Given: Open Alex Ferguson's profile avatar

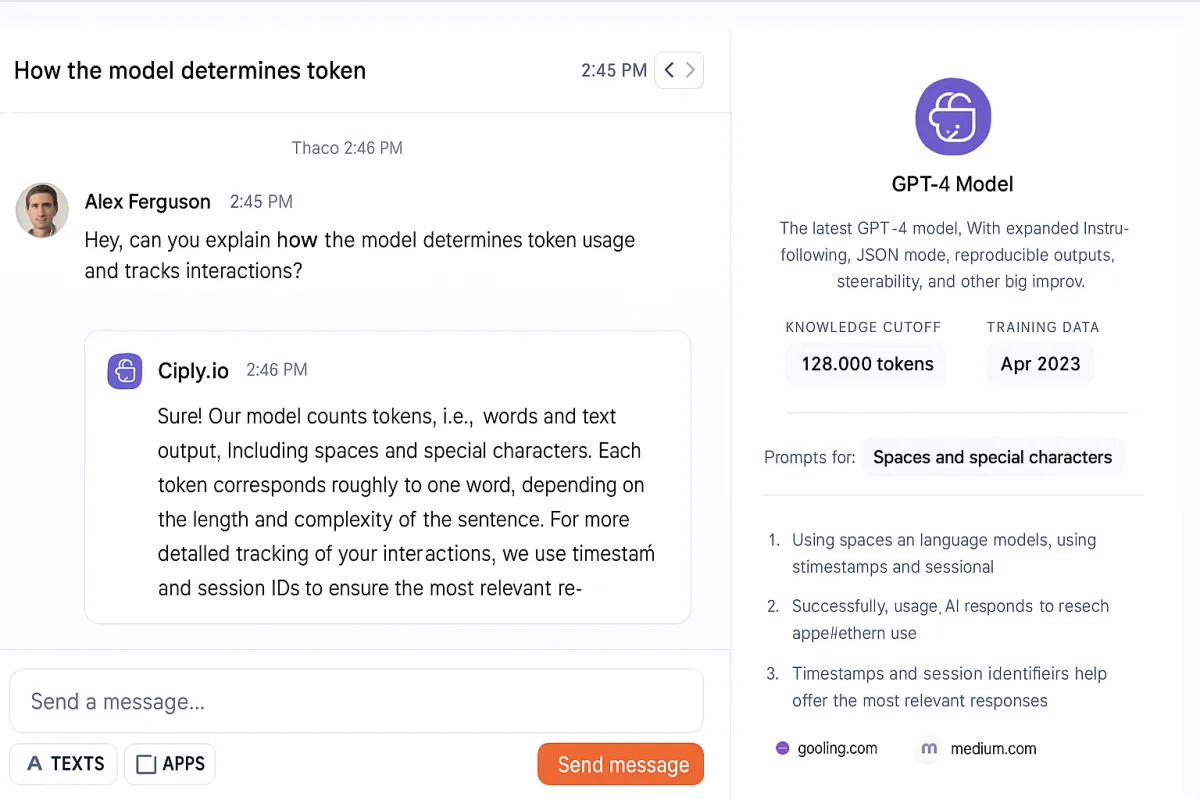Looking at the screenshot, I should click(42, 210).
